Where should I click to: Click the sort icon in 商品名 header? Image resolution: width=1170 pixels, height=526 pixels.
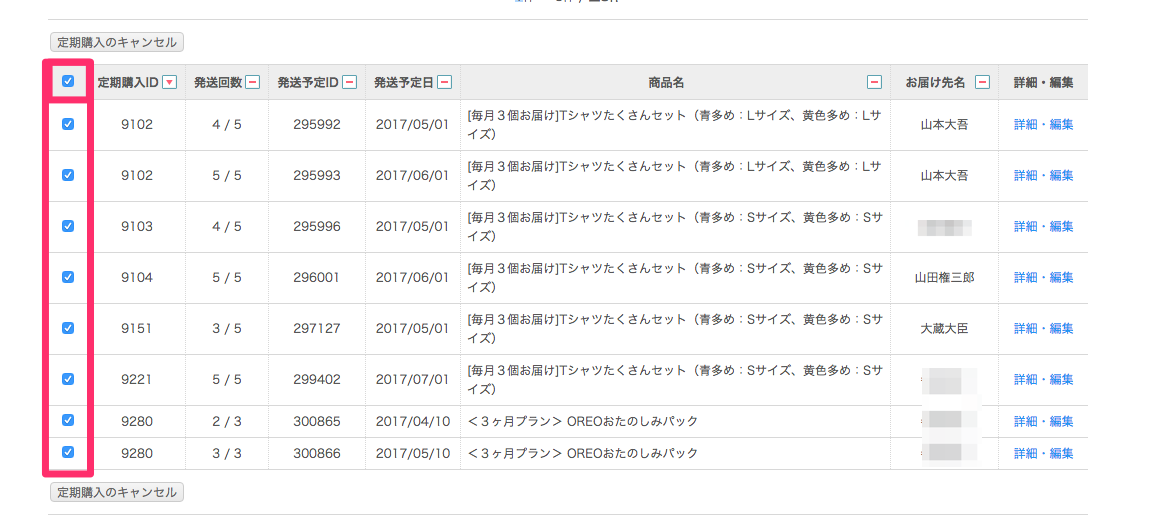pos(875,83)
